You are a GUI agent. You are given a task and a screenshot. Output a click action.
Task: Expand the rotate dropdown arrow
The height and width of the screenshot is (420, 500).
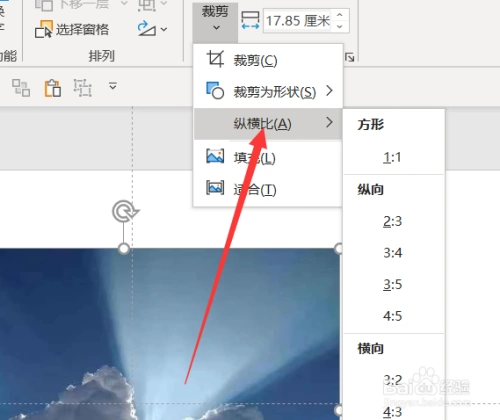[x=164, y=29]
